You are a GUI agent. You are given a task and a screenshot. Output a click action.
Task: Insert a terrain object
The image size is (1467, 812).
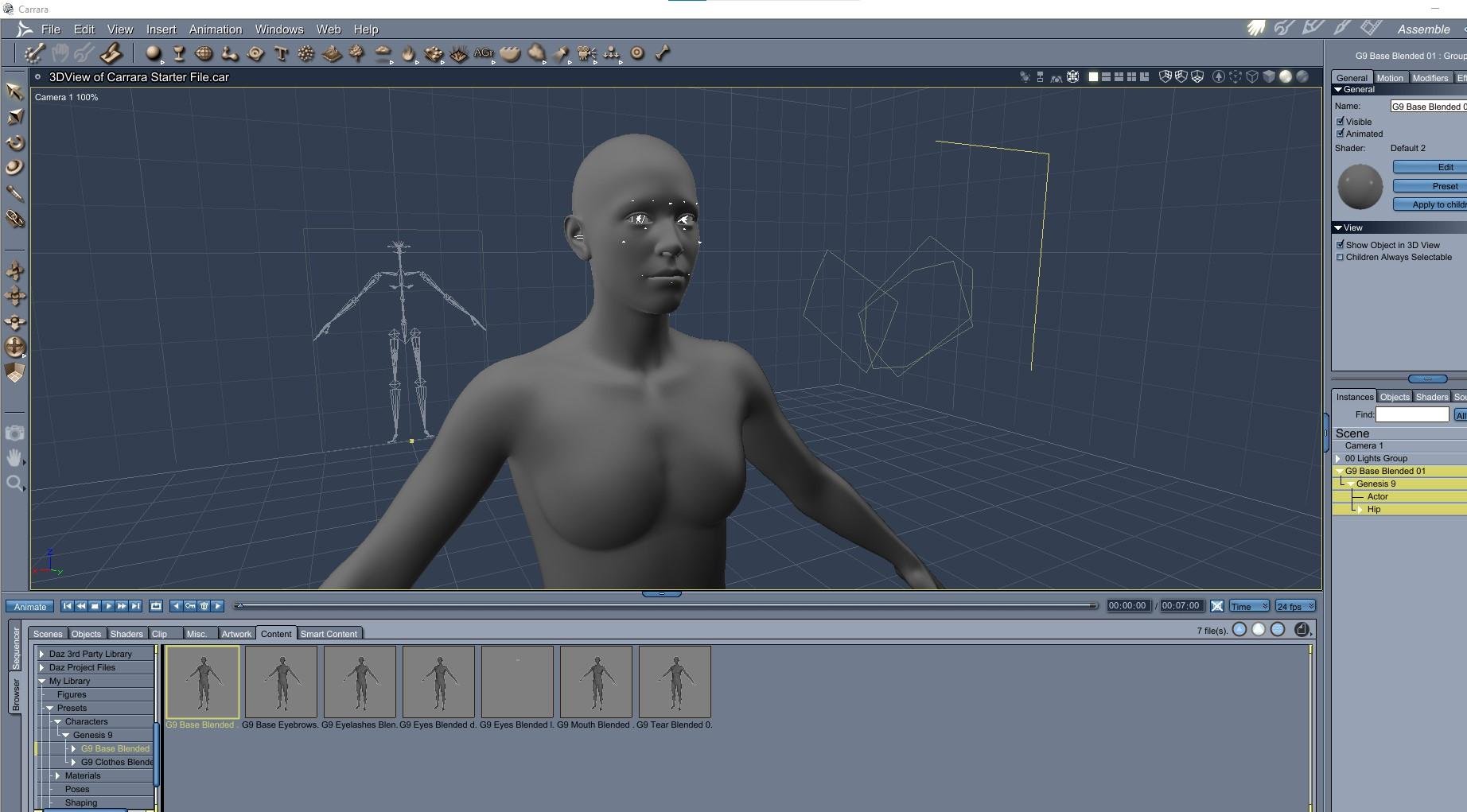332,53
